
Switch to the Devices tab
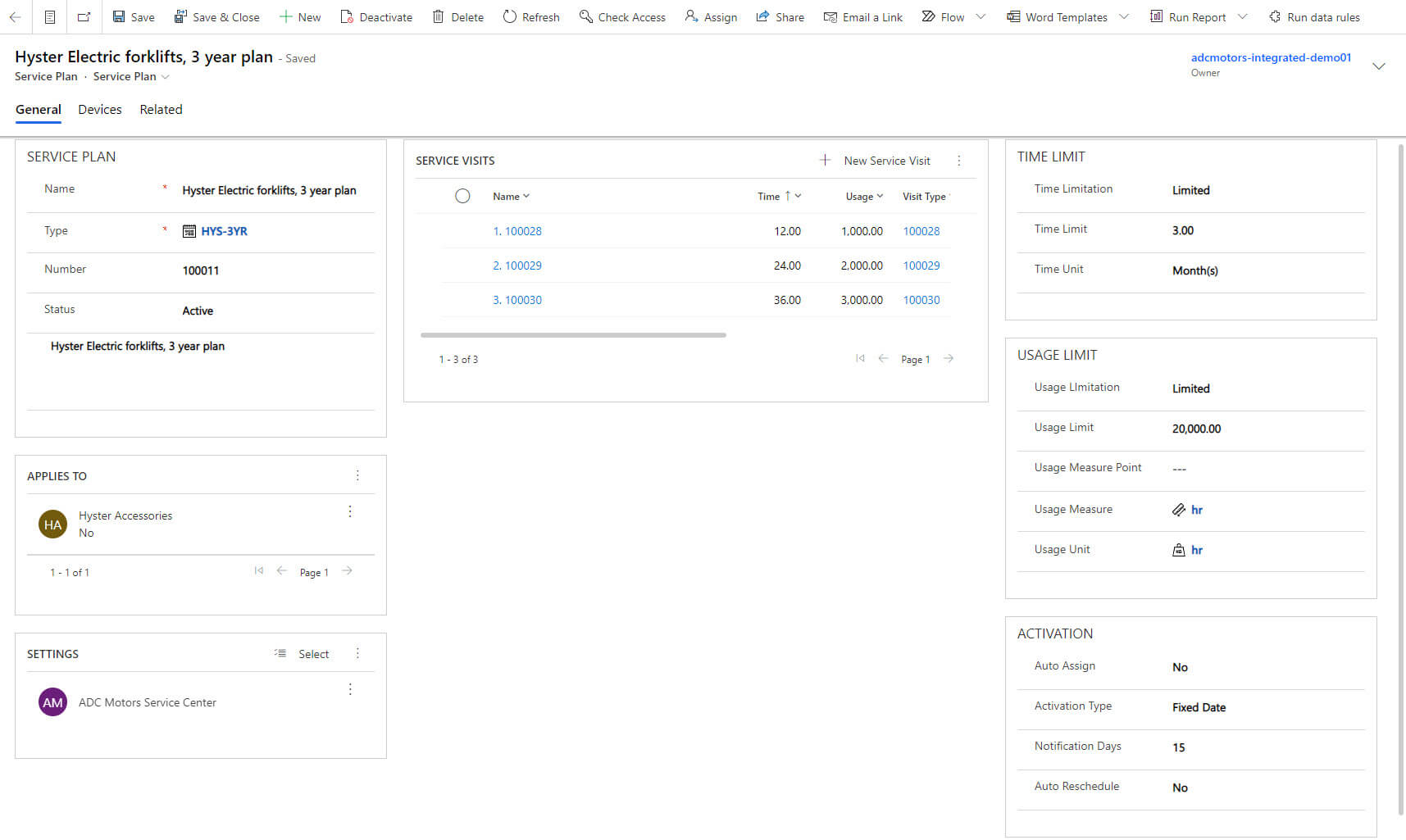point(100,110)
